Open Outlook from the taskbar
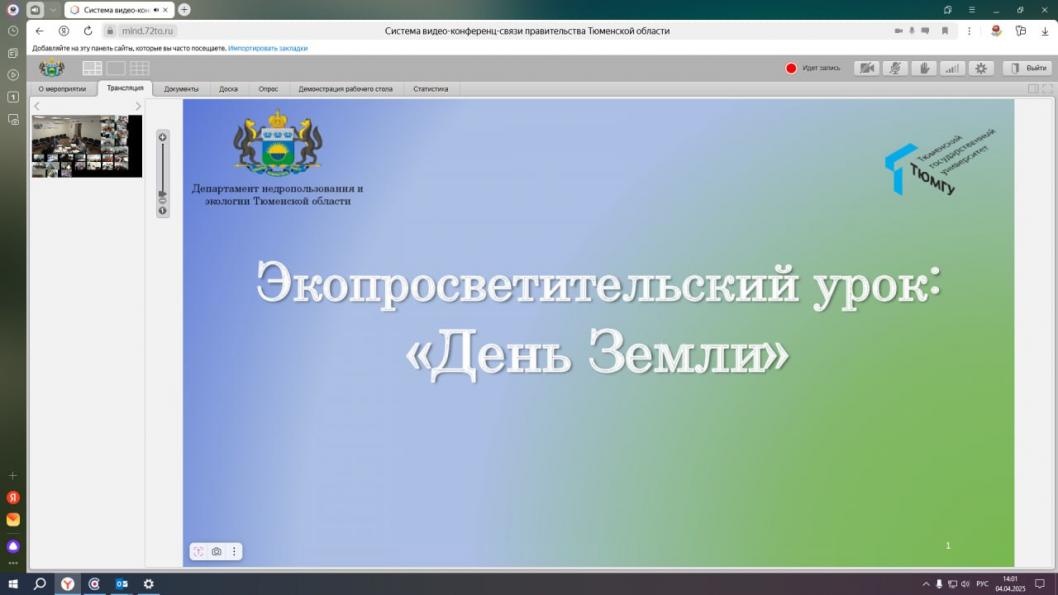 coord(121,584)
